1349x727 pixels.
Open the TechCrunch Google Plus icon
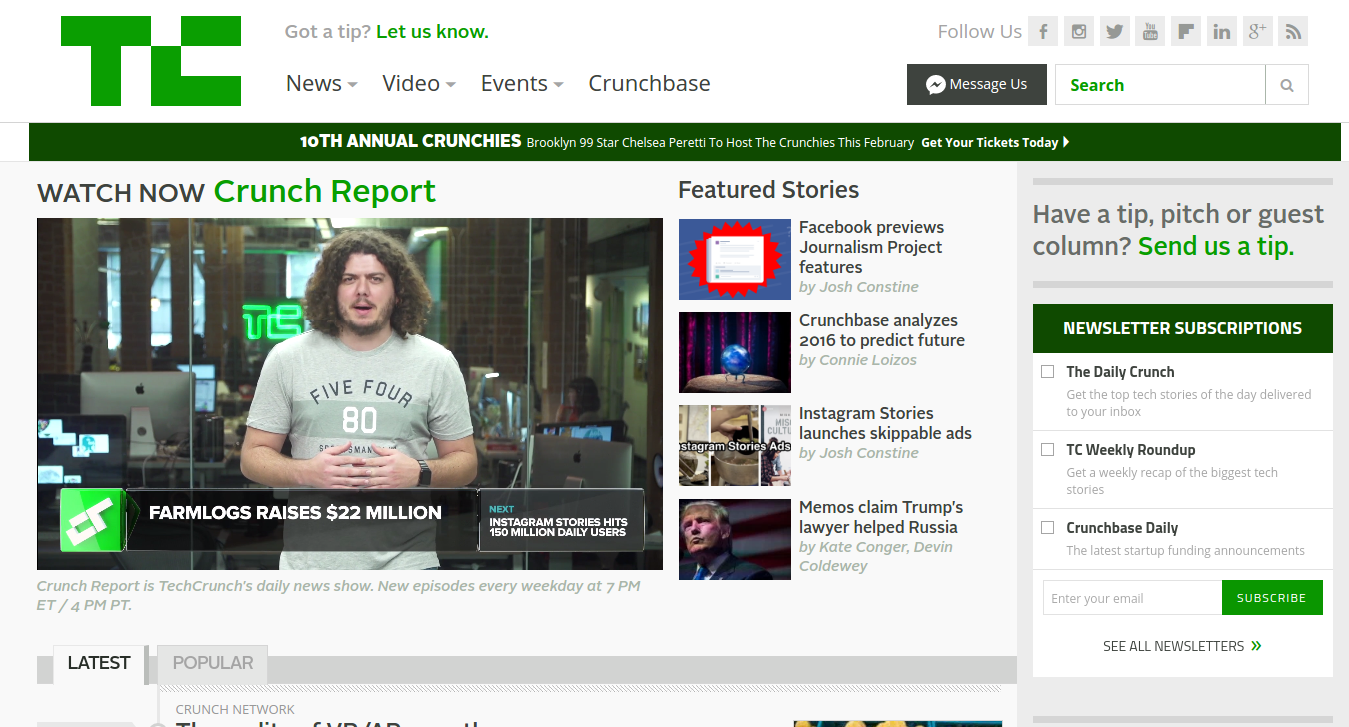click(1257, 31)
